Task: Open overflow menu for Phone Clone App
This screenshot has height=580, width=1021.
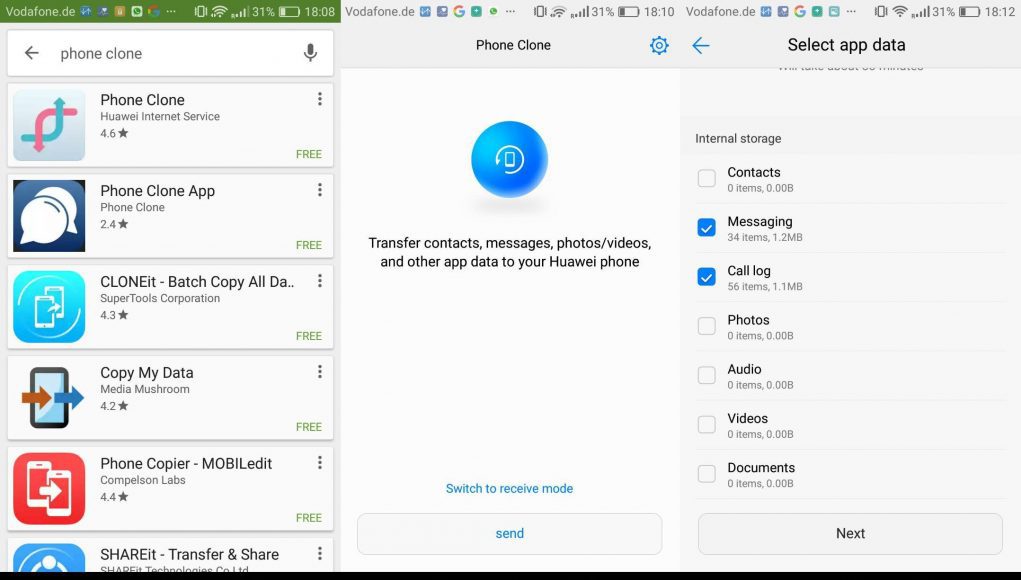Action: (320, 190)
